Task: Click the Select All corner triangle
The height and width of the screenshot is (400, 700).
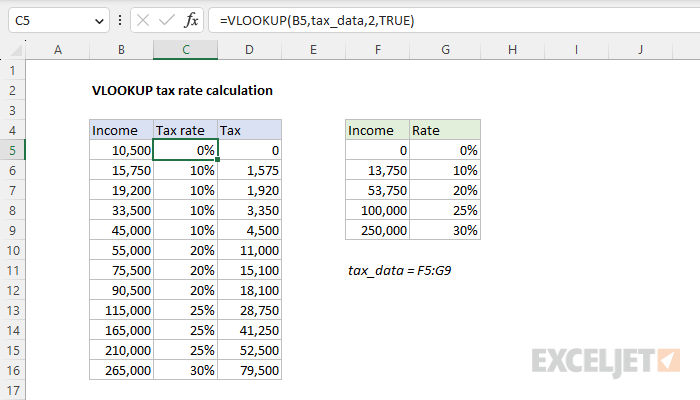Action: (x=16, y=50)
